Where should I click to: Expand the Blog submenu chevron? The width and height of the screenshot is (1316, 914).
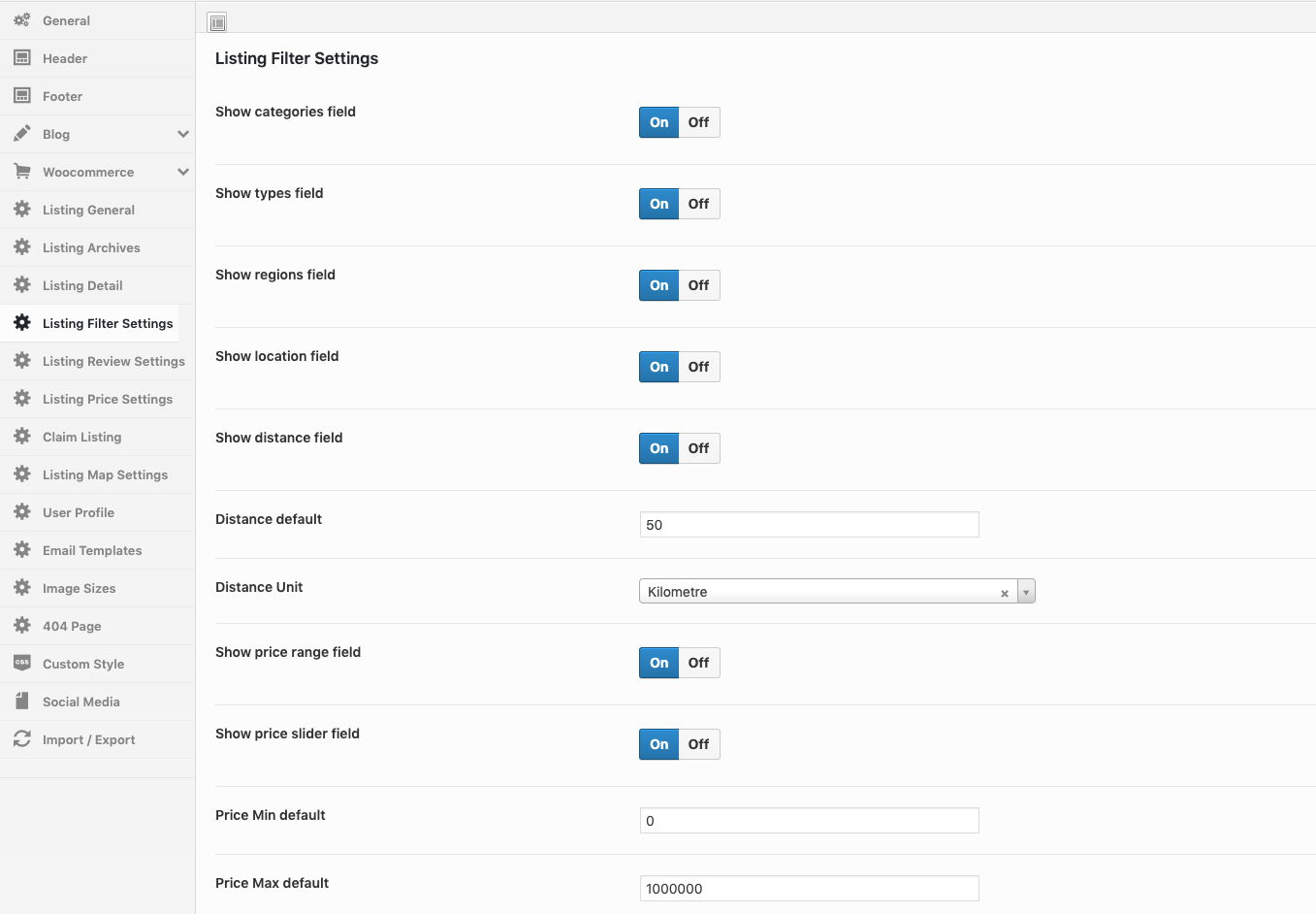(x=182, y=134)
